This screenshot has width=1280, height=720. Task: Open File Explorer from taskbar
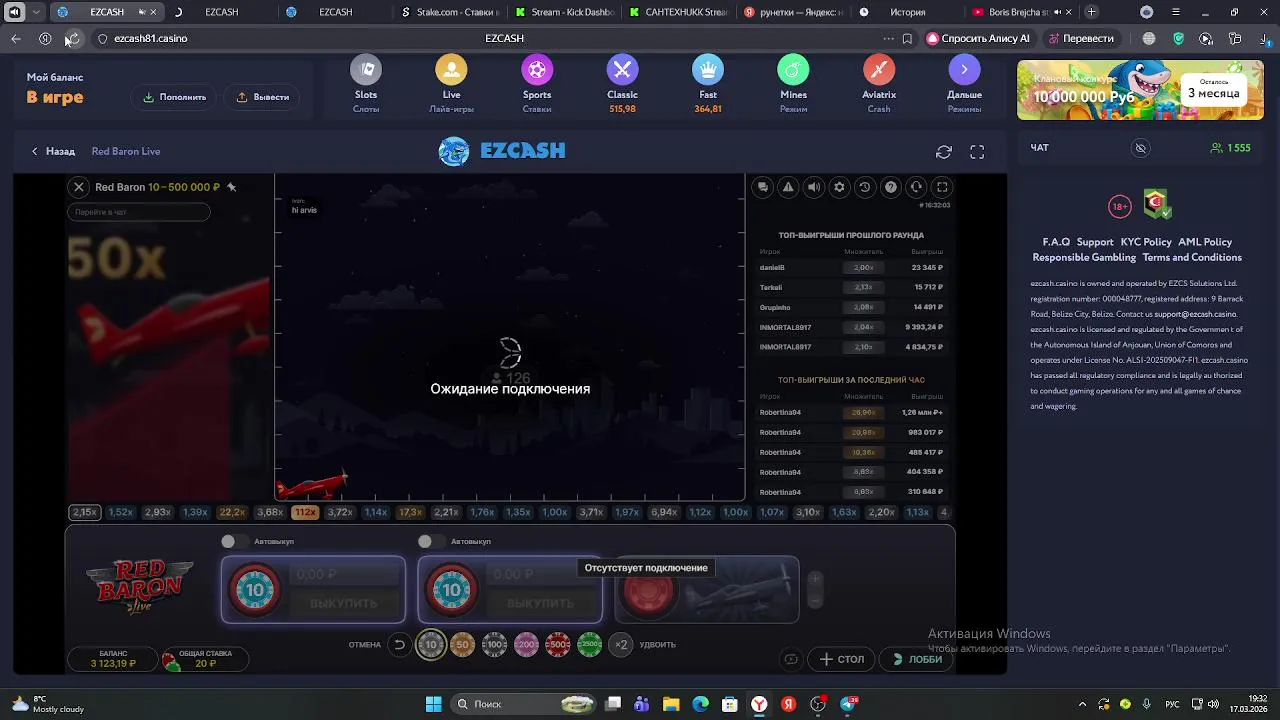coord(671,704)
